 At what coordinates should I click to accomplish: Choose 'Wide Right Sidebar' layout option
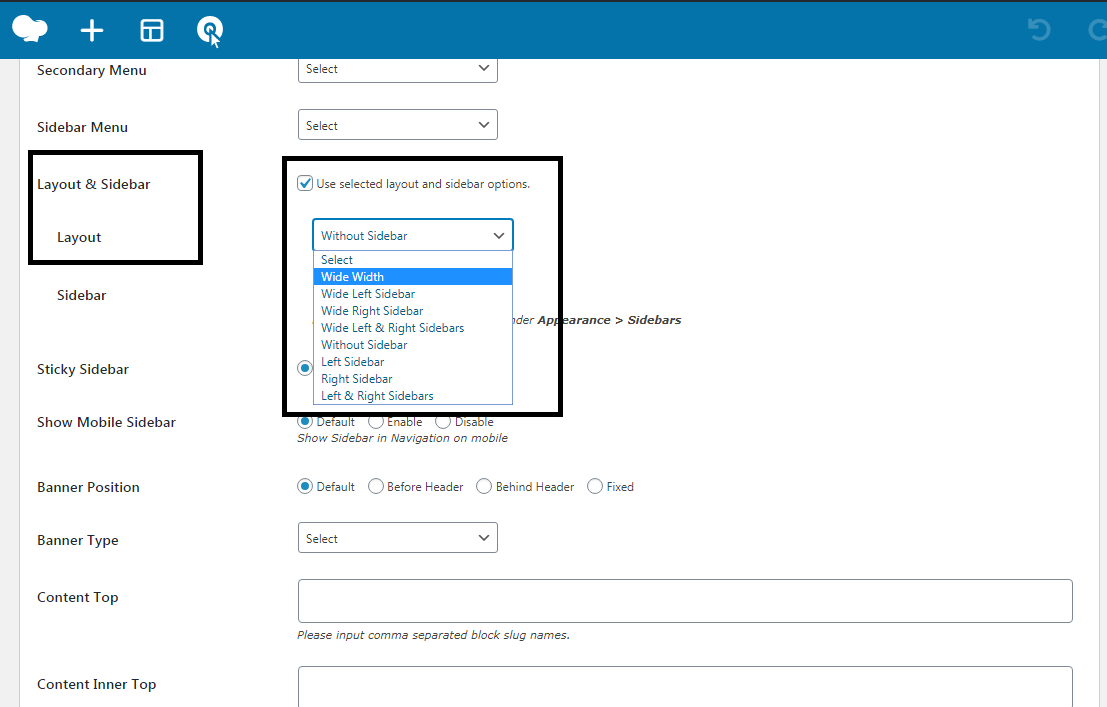[413, 311]
